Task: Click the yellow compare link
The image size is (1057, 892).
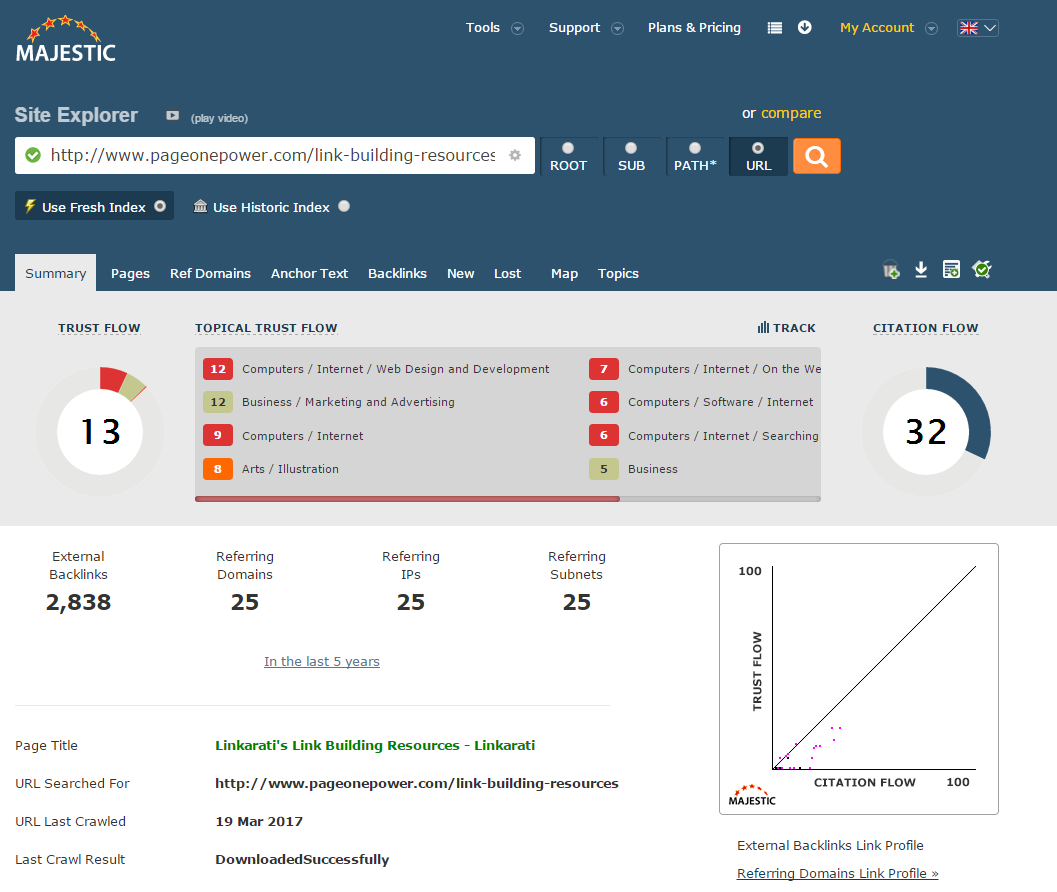Action: (x=791, y=113)
